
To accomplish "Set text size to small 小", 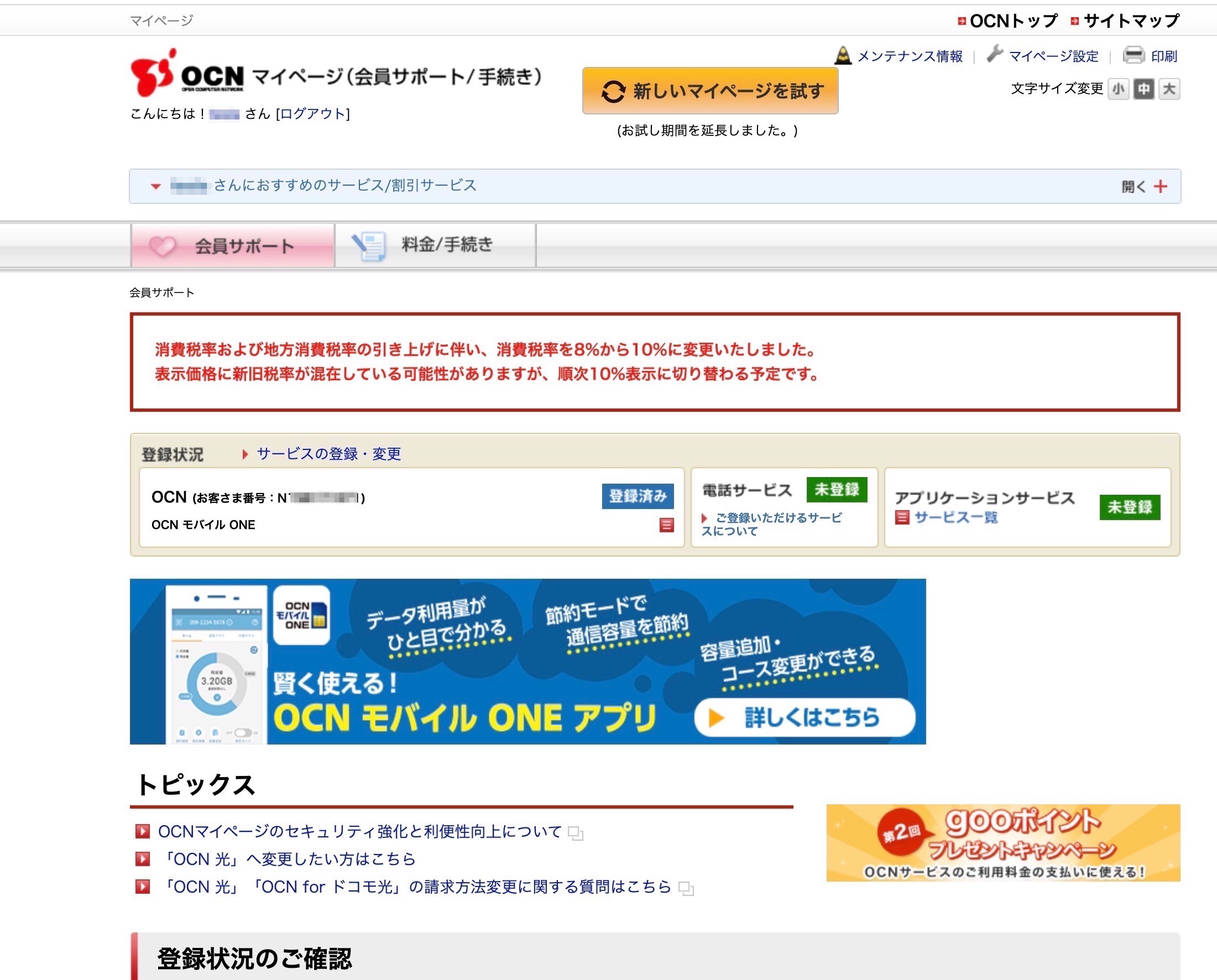I will point(1118,89).
